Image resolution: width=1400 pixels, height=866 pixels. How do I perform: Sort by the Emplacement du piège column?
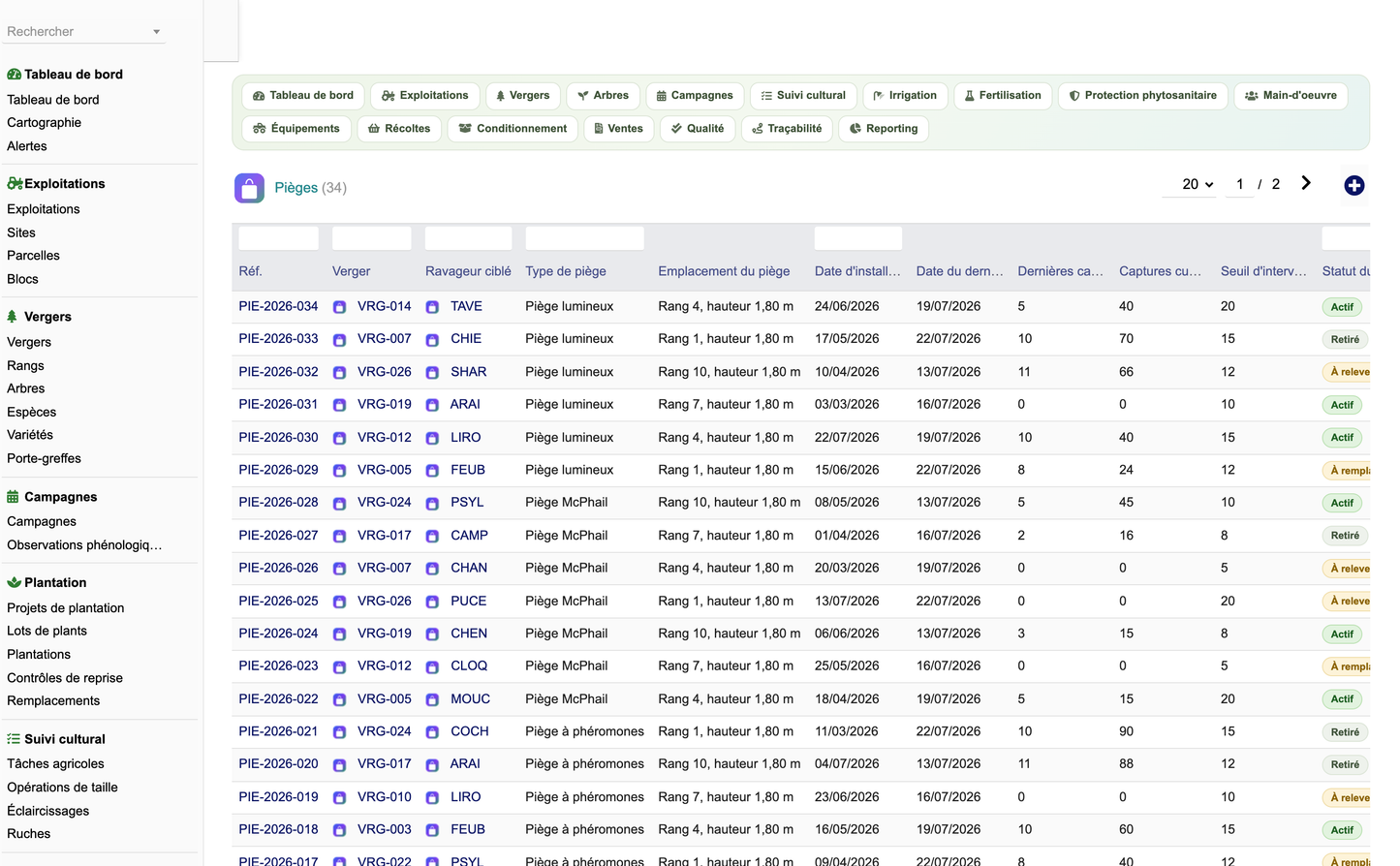click(x=724, y=272)
